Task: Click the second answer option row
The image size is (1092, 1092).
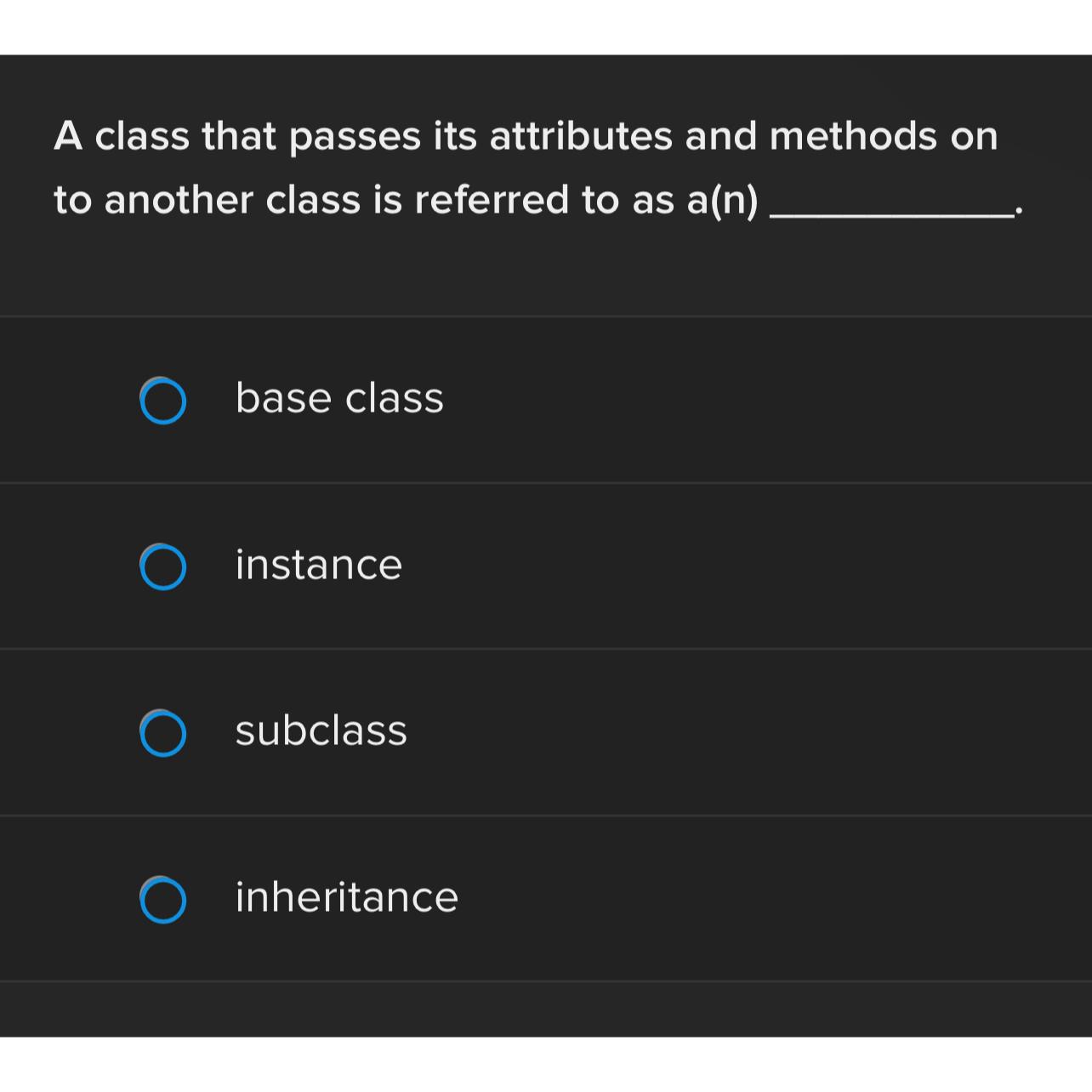Action: (x=544, y=566)
